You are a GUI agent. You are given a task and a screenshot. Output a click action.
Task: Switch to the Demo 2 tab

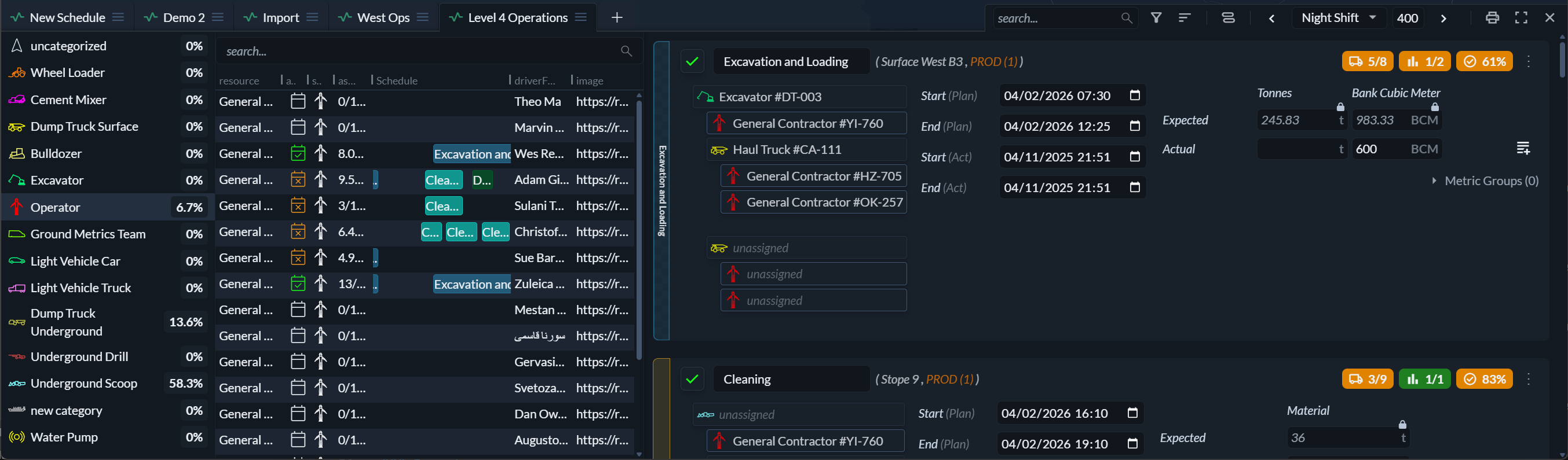coord(184,17)
